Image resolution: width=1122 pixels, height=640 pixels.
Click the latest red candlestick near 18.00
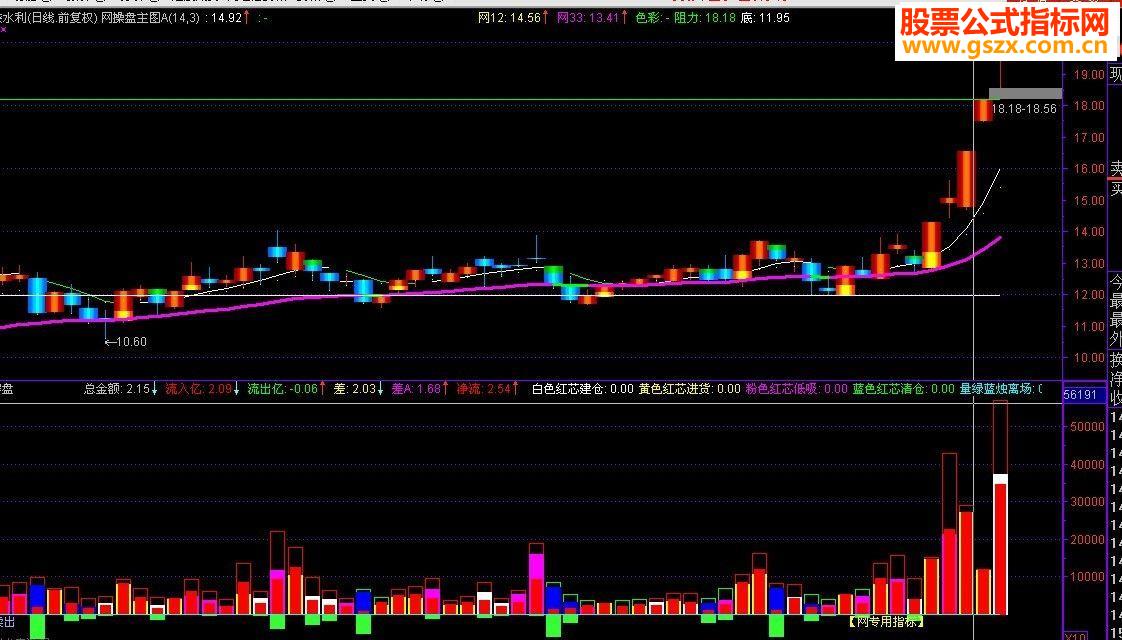(983, 110)
